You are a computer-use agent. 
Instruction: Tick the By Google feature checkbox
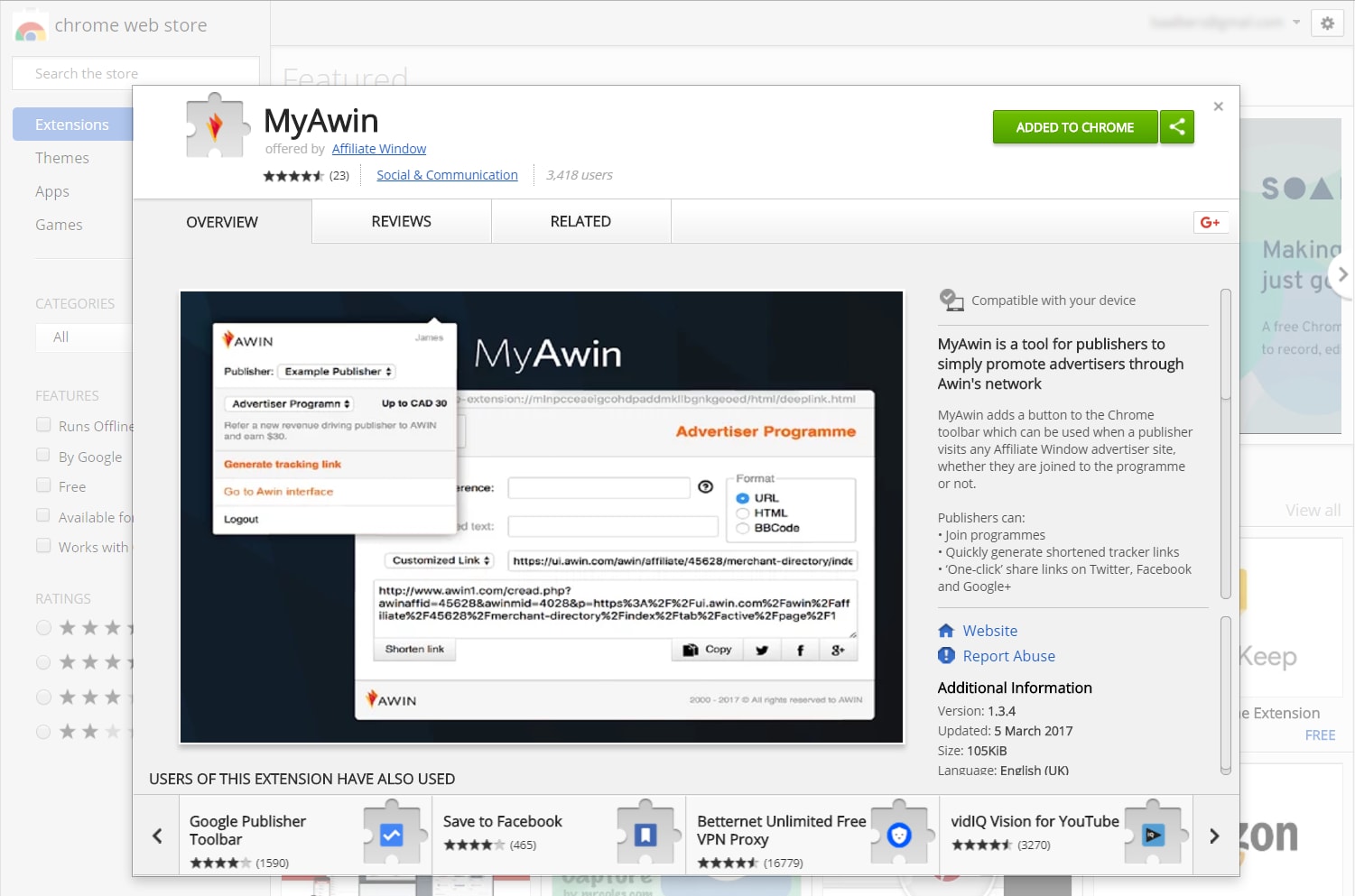point(43,456)
